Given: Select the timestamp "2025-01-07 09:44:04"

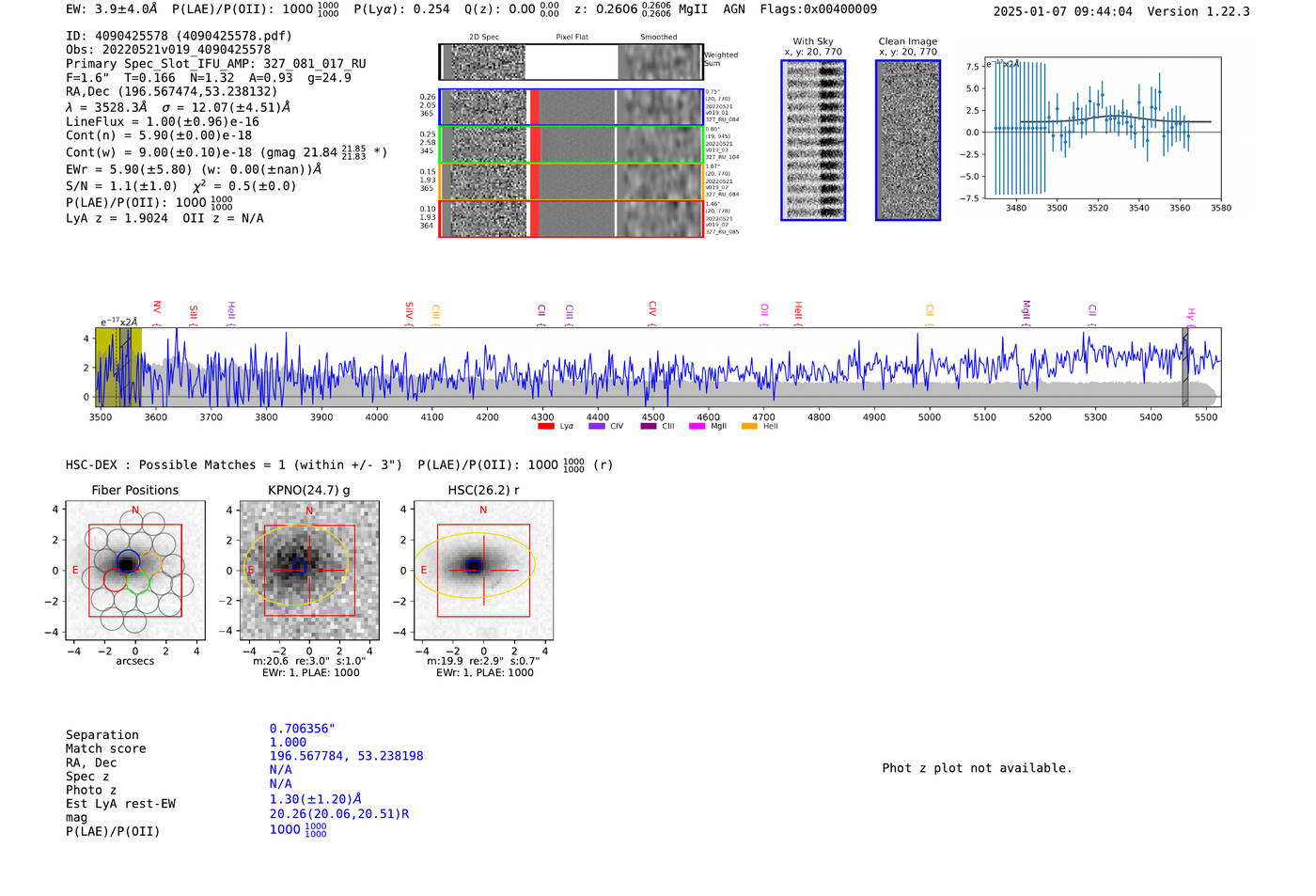Looking at the screenshot, I should point(1062,11).
